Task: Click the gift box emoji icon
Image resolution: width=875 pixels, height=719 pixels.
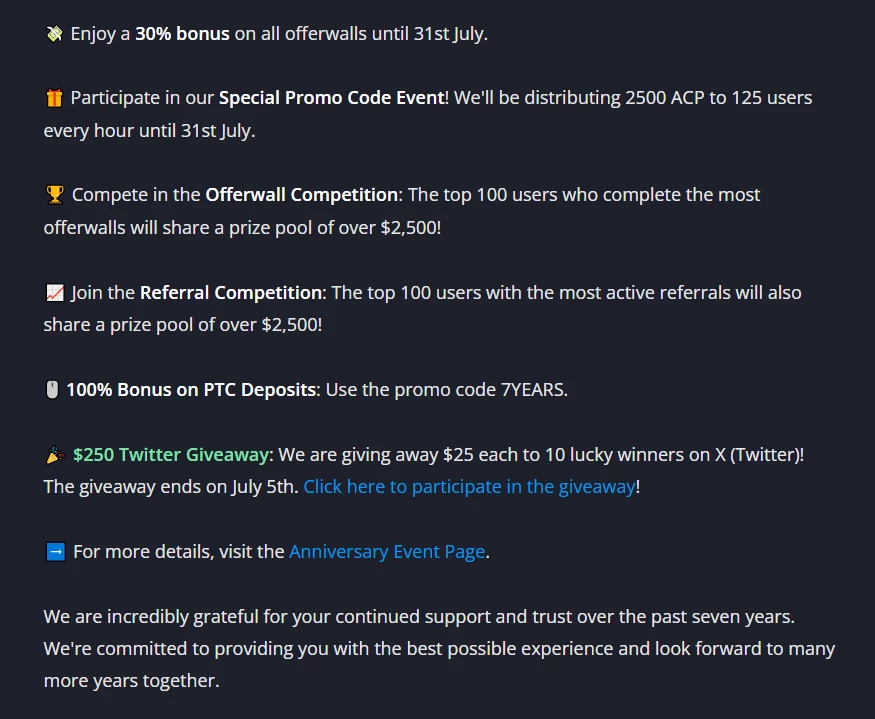Action: point(54,98)
